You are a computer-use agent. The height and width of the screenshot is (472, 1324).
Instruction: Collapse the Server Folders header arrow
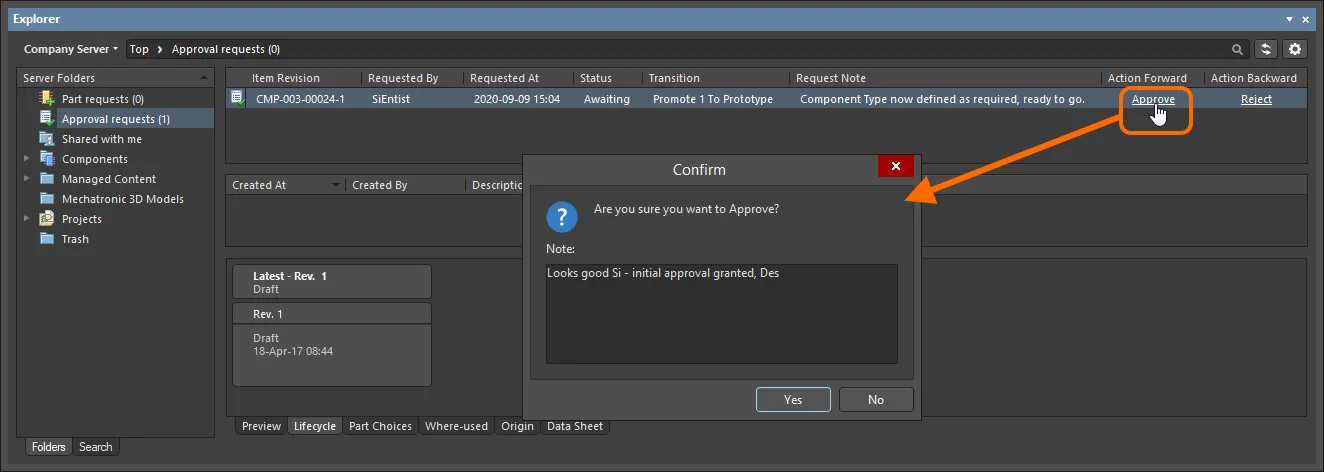(204, 78)
